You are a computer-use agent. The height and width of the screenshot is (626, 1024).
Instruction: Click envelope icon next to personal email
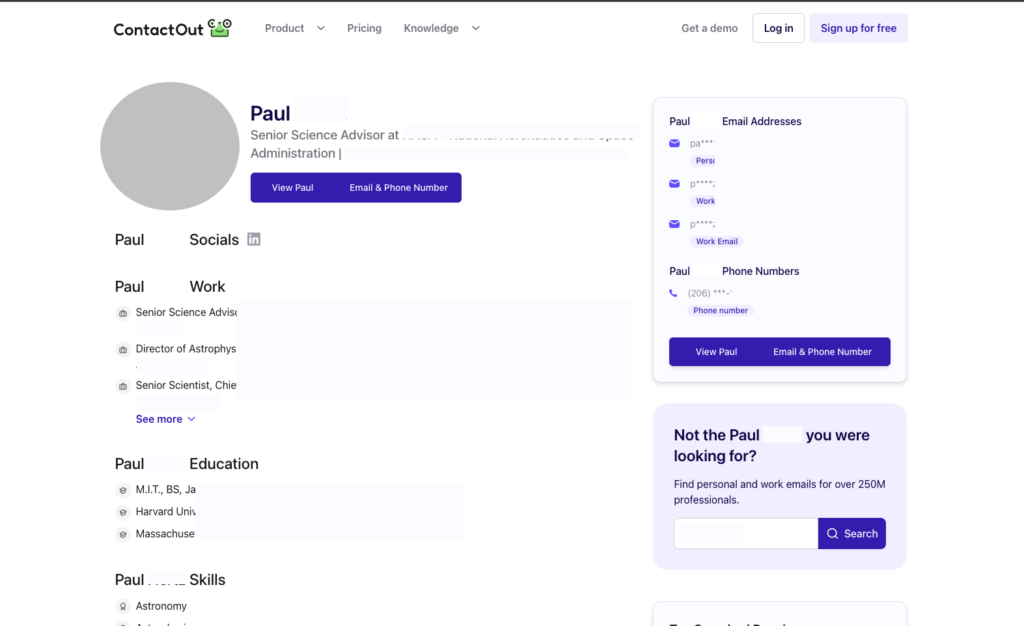[x=675, y=143]
